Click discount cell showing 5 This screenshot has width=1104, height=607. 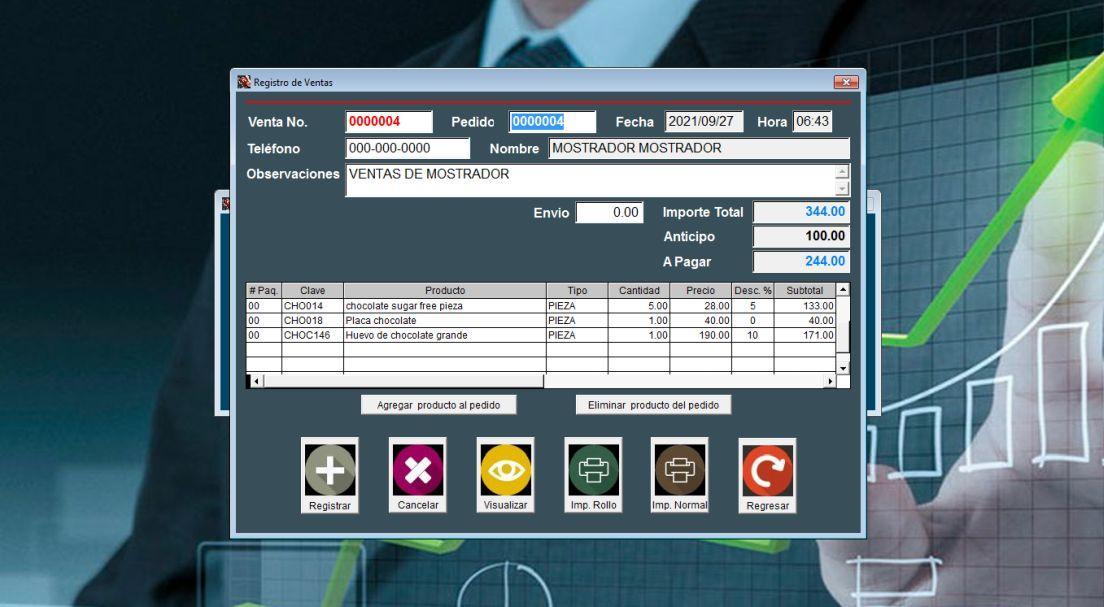click(x=753, y=306)
